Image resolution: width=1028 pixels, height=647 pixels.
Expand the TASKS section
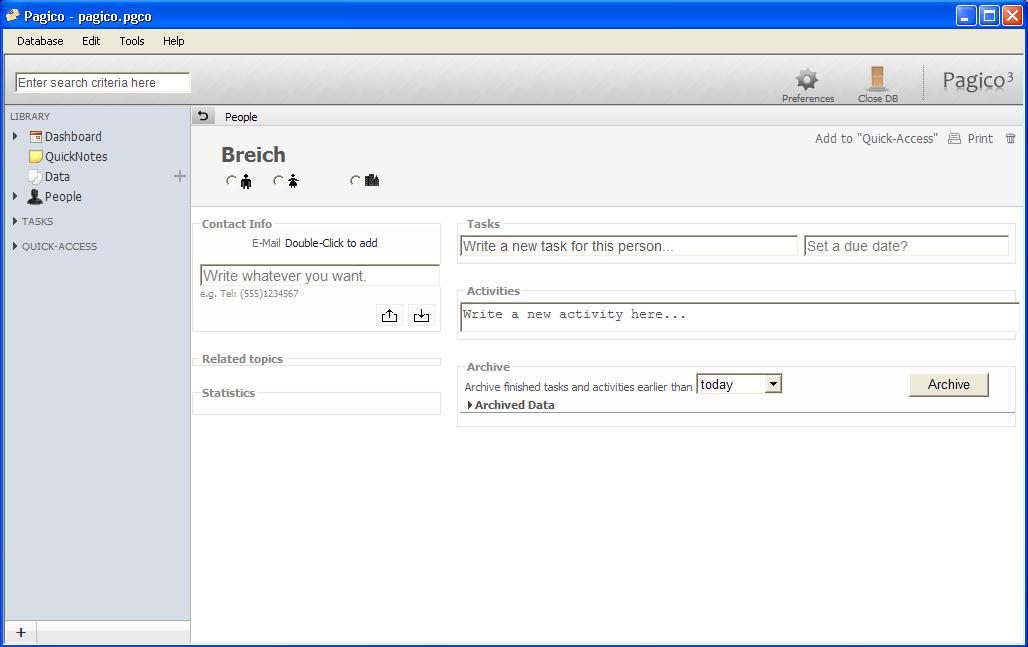(15, 221)
